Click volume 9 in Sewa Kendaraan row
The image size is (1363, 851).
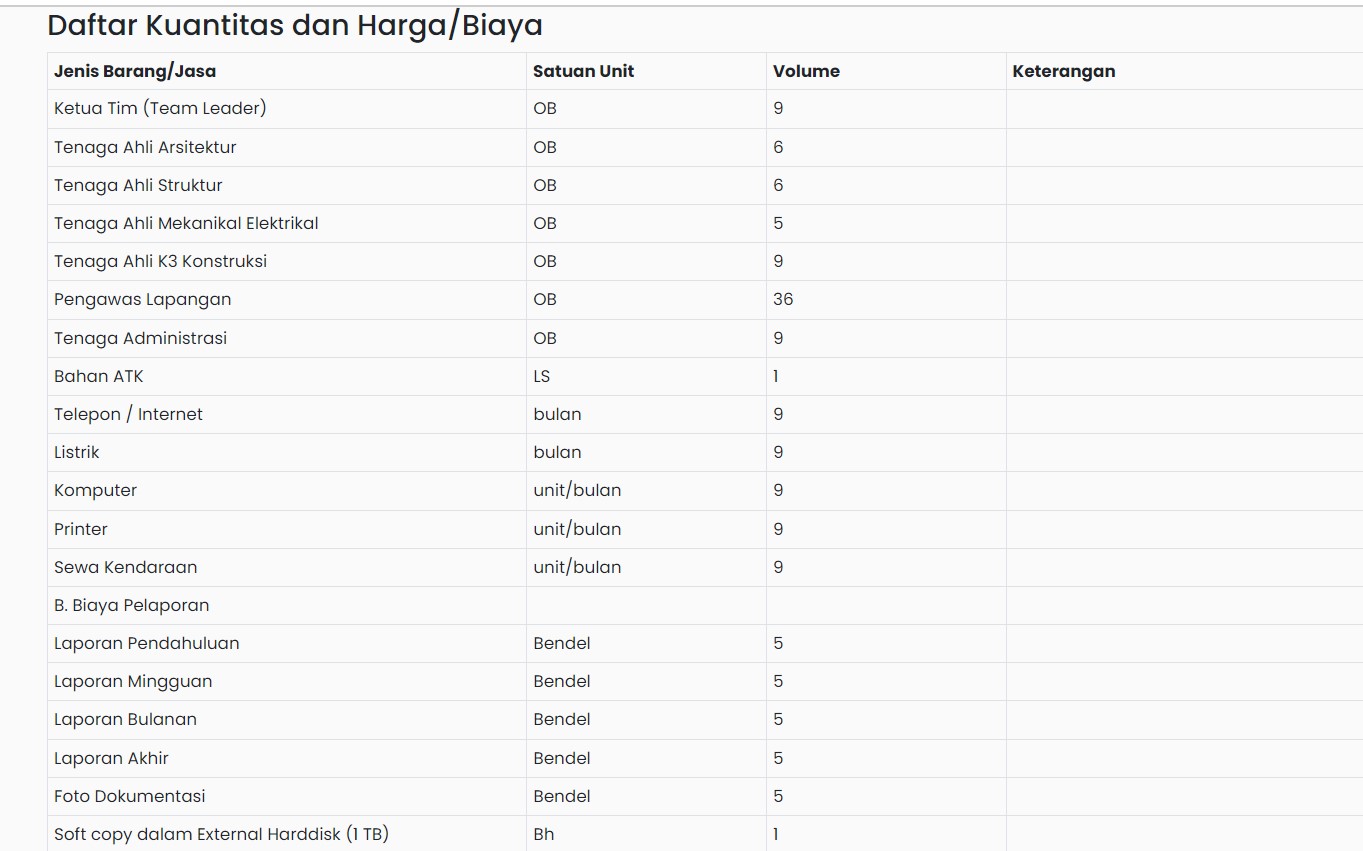coord(778,567)
